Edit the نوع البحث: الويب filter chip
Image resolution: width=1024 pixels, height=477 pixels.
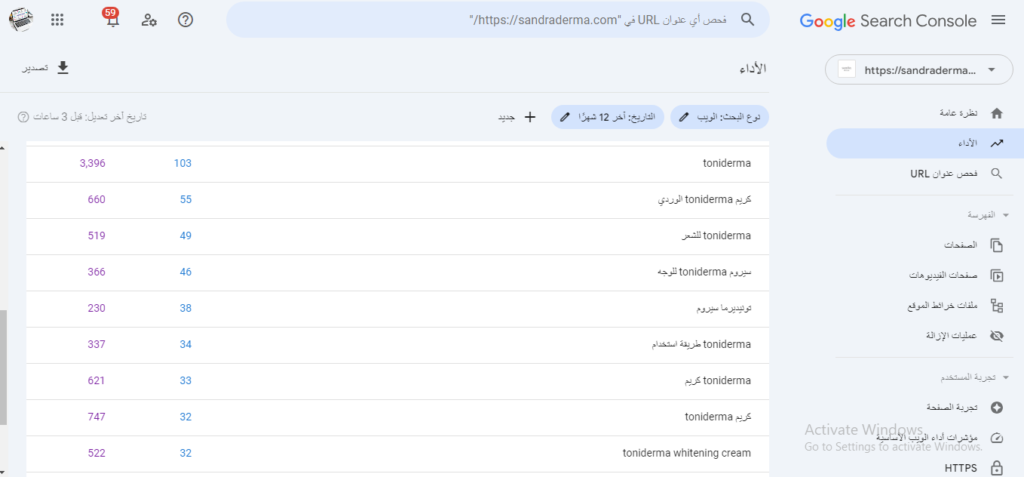click(719, 117)
